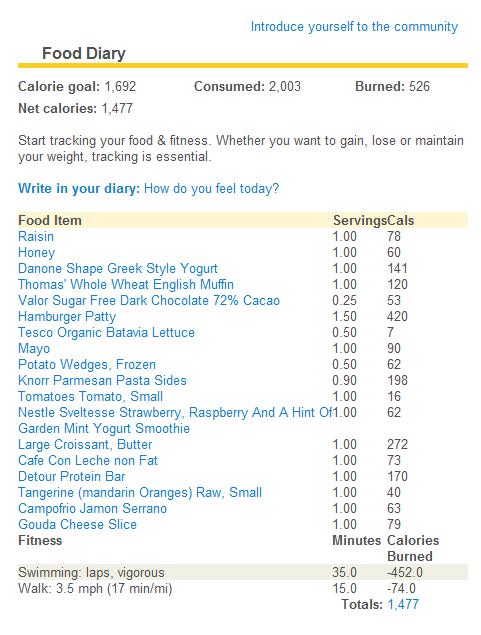The image size is (481, 635).
Task: Open Tesco Organic Batavia Lettuce item
Action: 106,332
